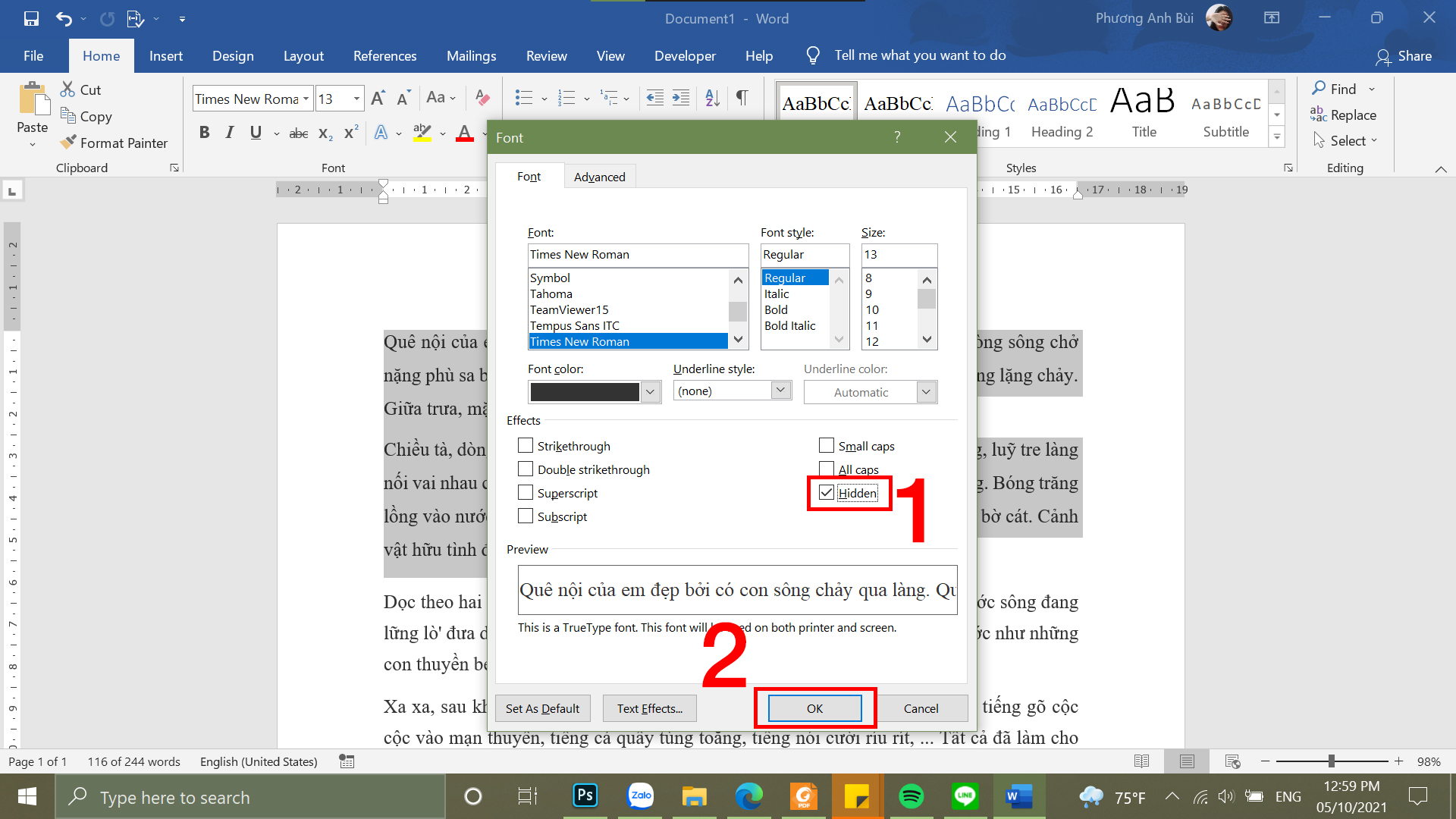1456x819 pixels.
Task: Expand the Underline style dropdown
Action: click(x=782, y=390)
